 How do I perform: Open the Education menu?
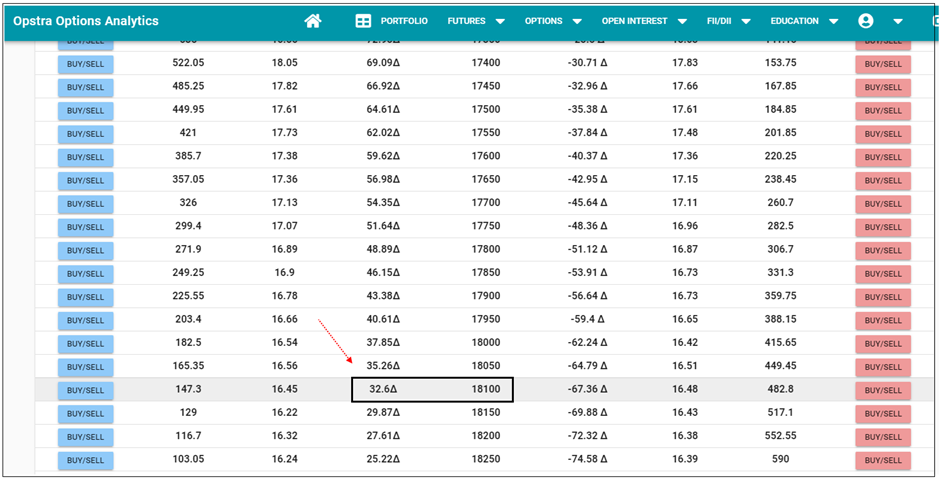click(804, 21)
